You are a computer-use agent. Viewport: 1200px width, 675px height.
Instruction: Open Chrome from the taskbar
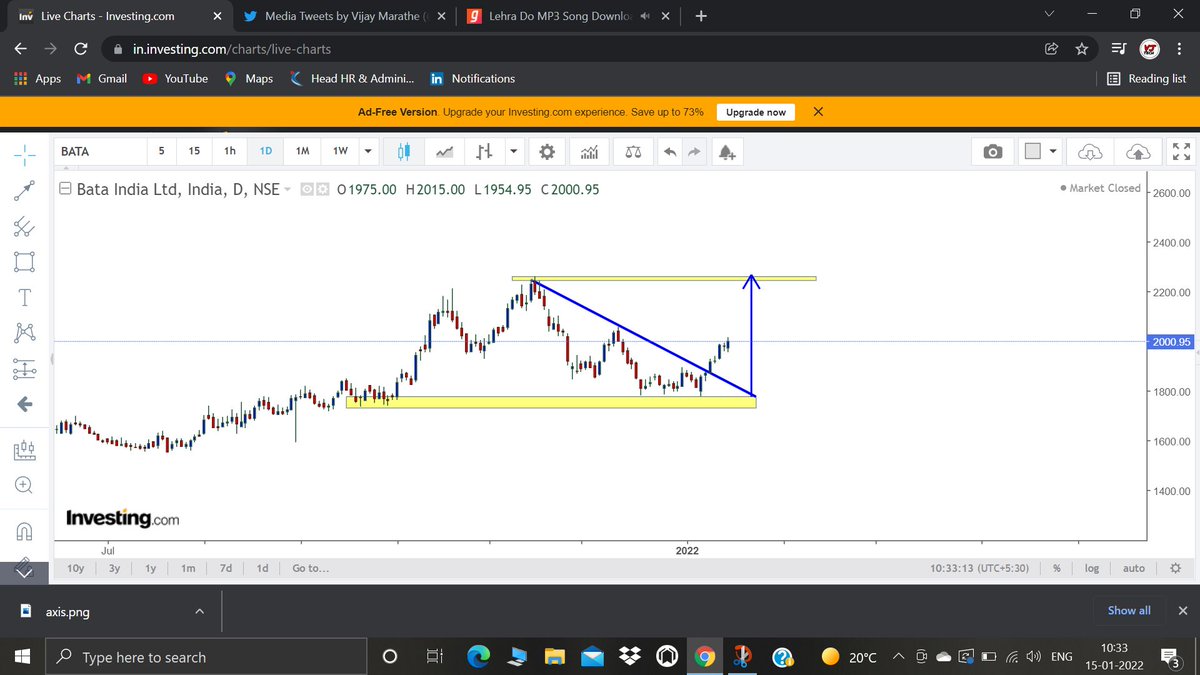tap(705, 657)
